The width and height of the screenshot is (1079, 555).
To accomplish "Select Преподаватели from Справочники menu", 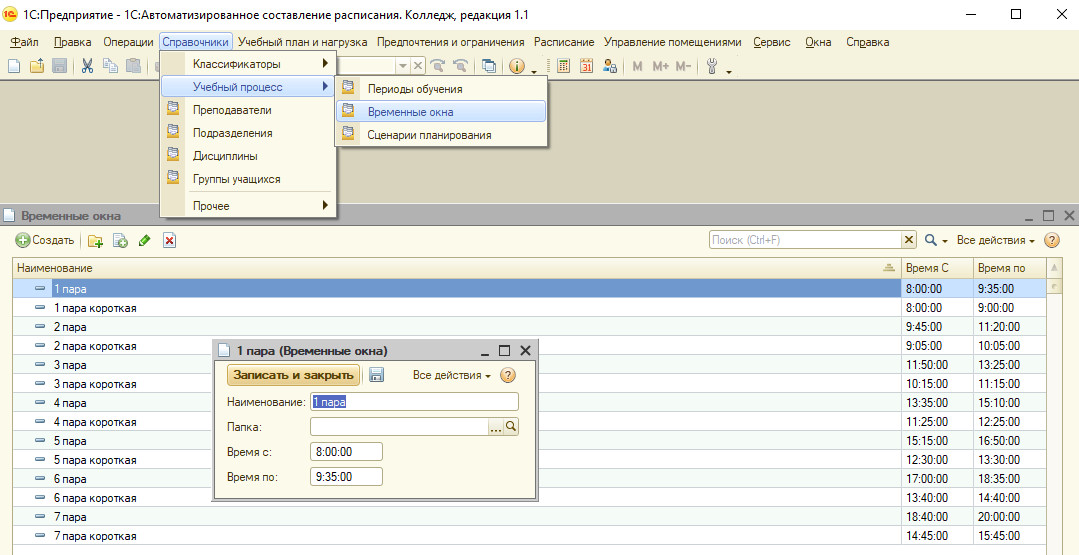I will pyautogui.click(x=248, y=110).
